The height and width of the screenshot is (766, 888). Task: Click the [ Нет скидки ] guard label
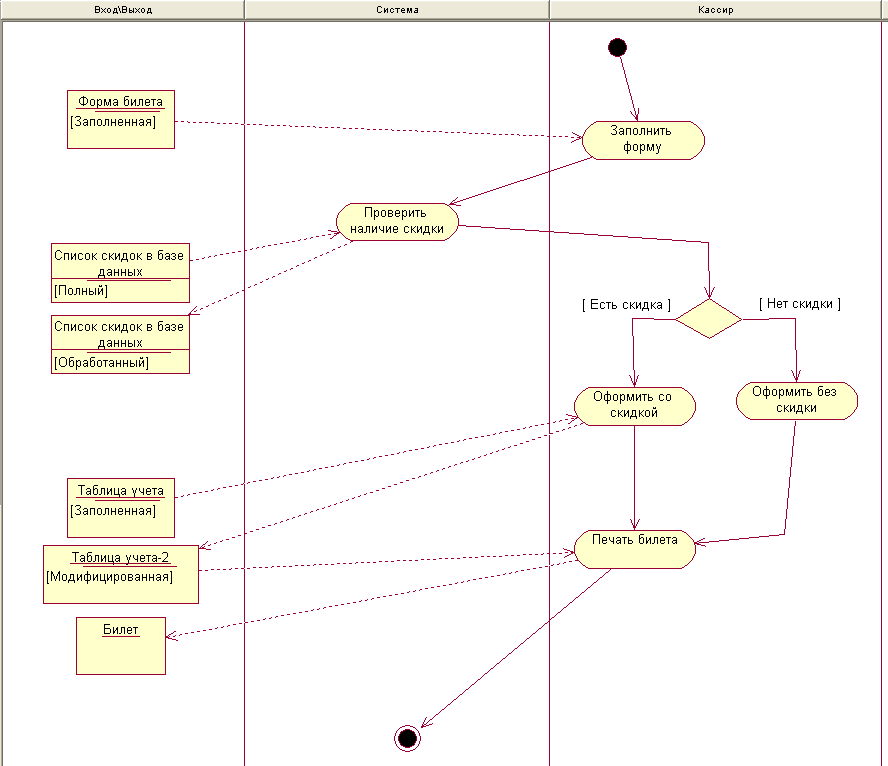pos(800,303)
